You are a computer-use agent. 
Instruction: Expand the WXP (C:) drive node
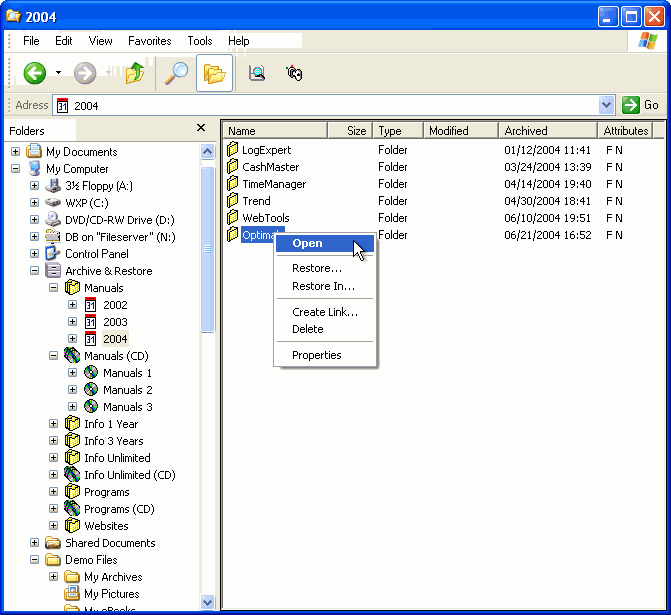[35, 202]
